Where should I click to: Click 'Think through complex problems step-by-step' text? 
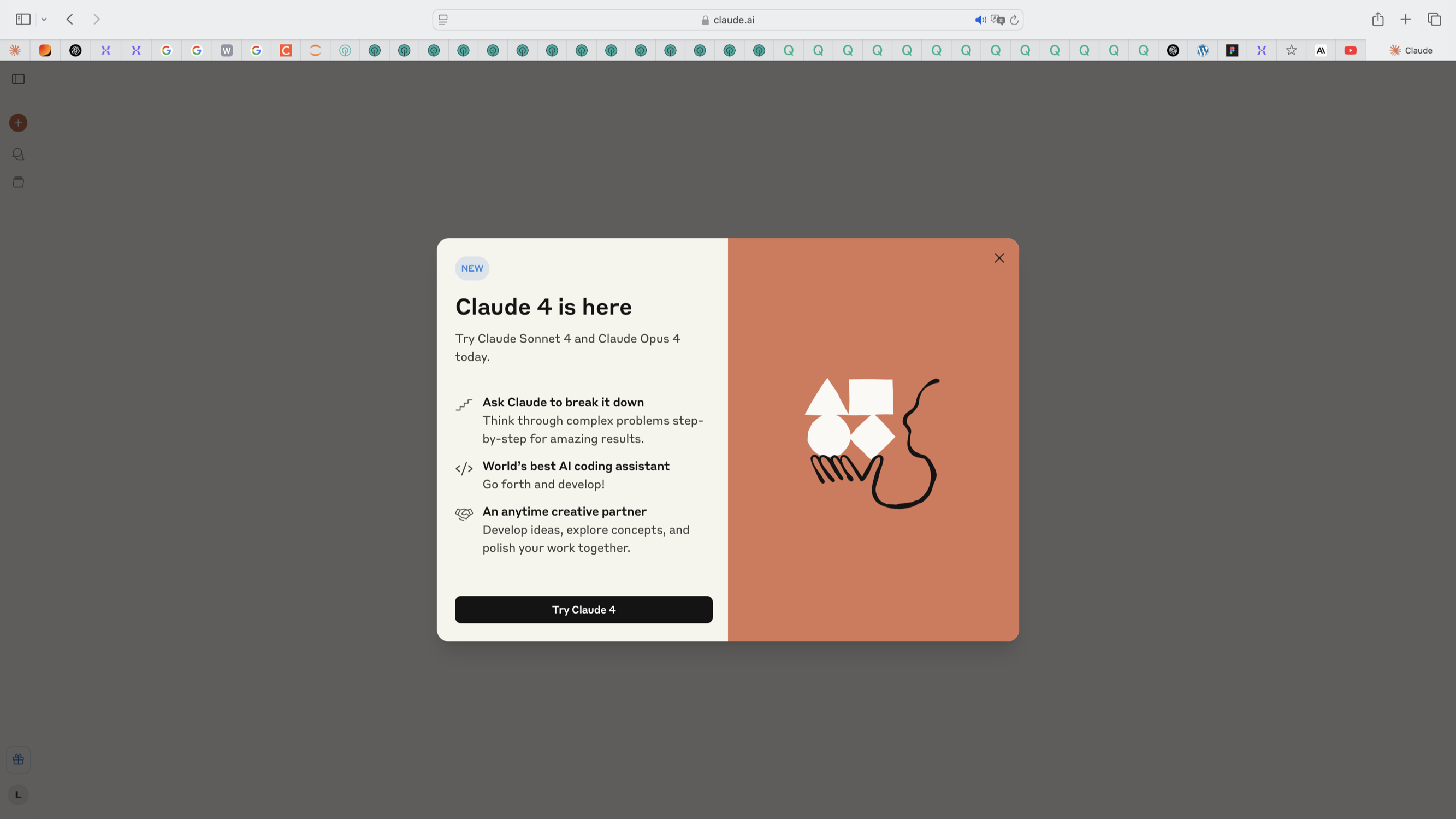pos(593,429)
